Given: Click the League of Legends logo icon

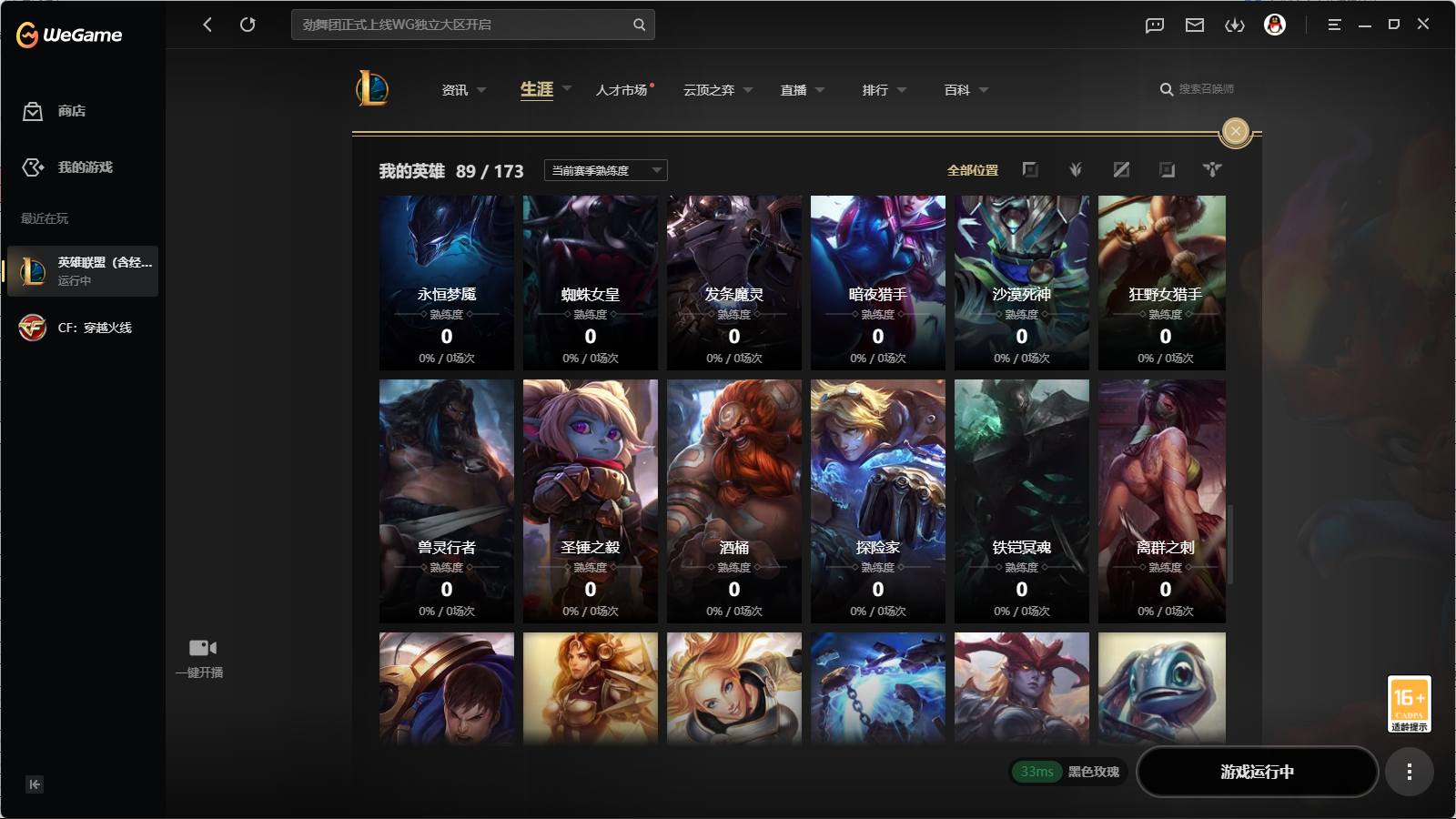Looking at the screenshot, I should (372, 89).
